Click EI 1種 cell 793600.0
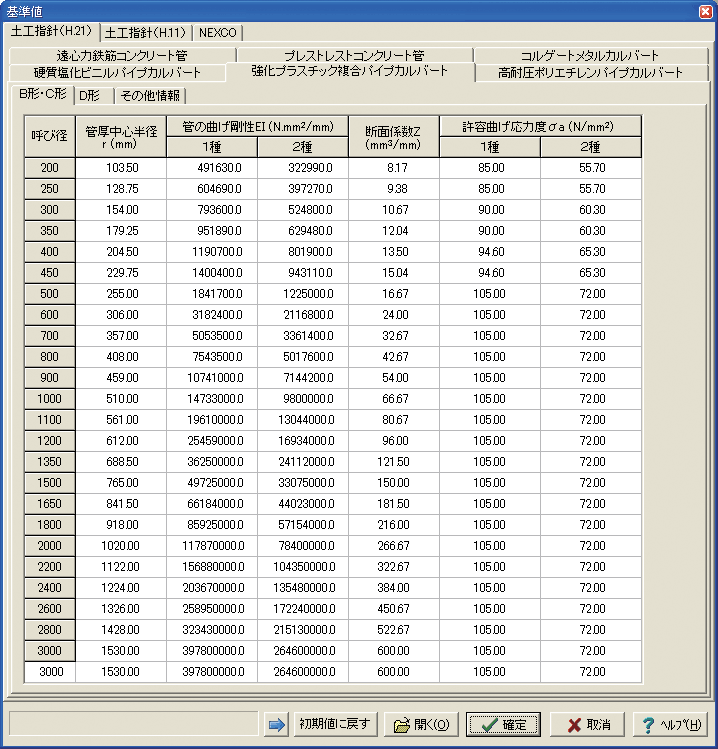 pyautogui.click(x=212, y=210)
